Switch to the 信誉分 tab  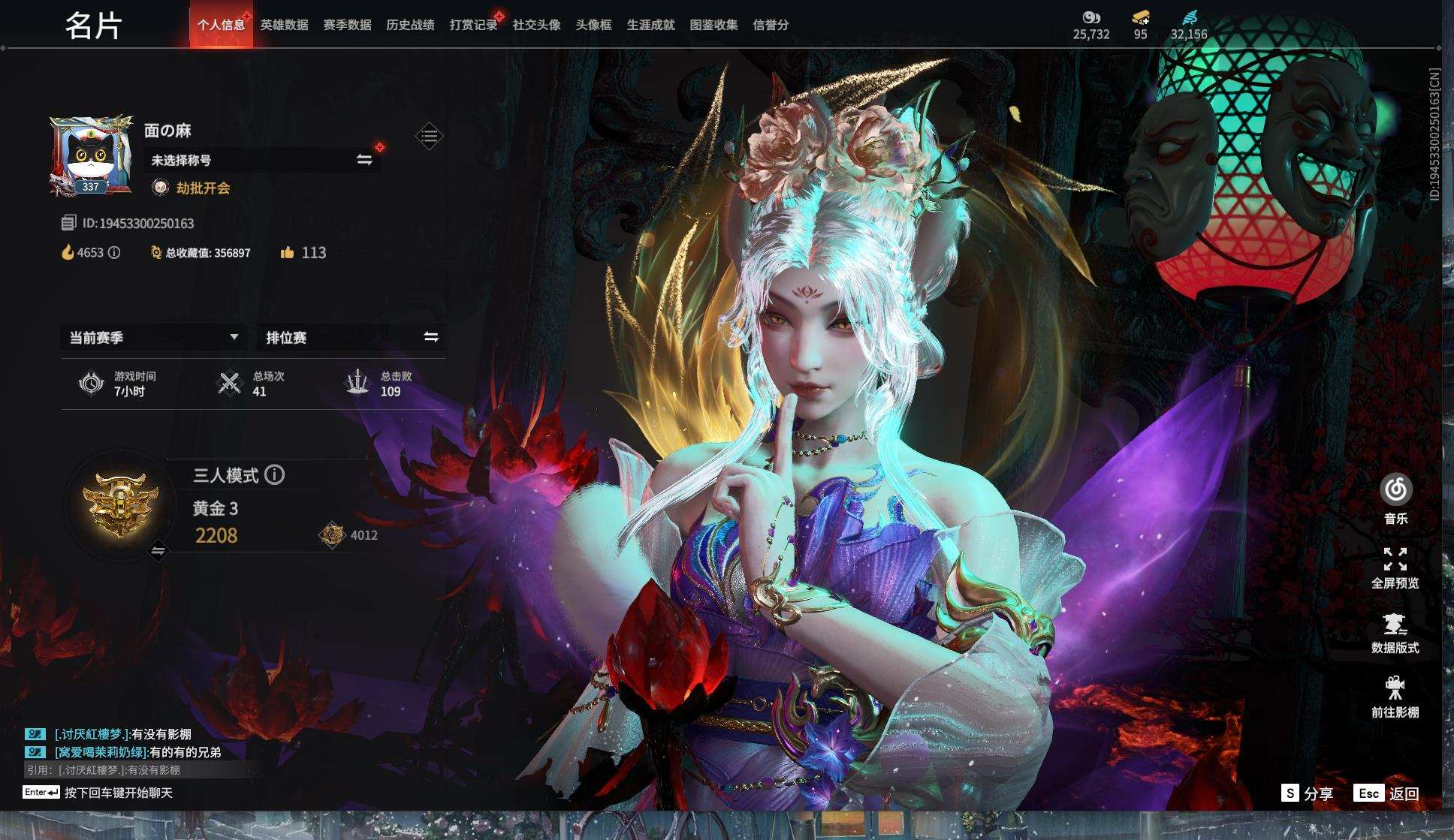pyautogui.click(x=771, y=25)
